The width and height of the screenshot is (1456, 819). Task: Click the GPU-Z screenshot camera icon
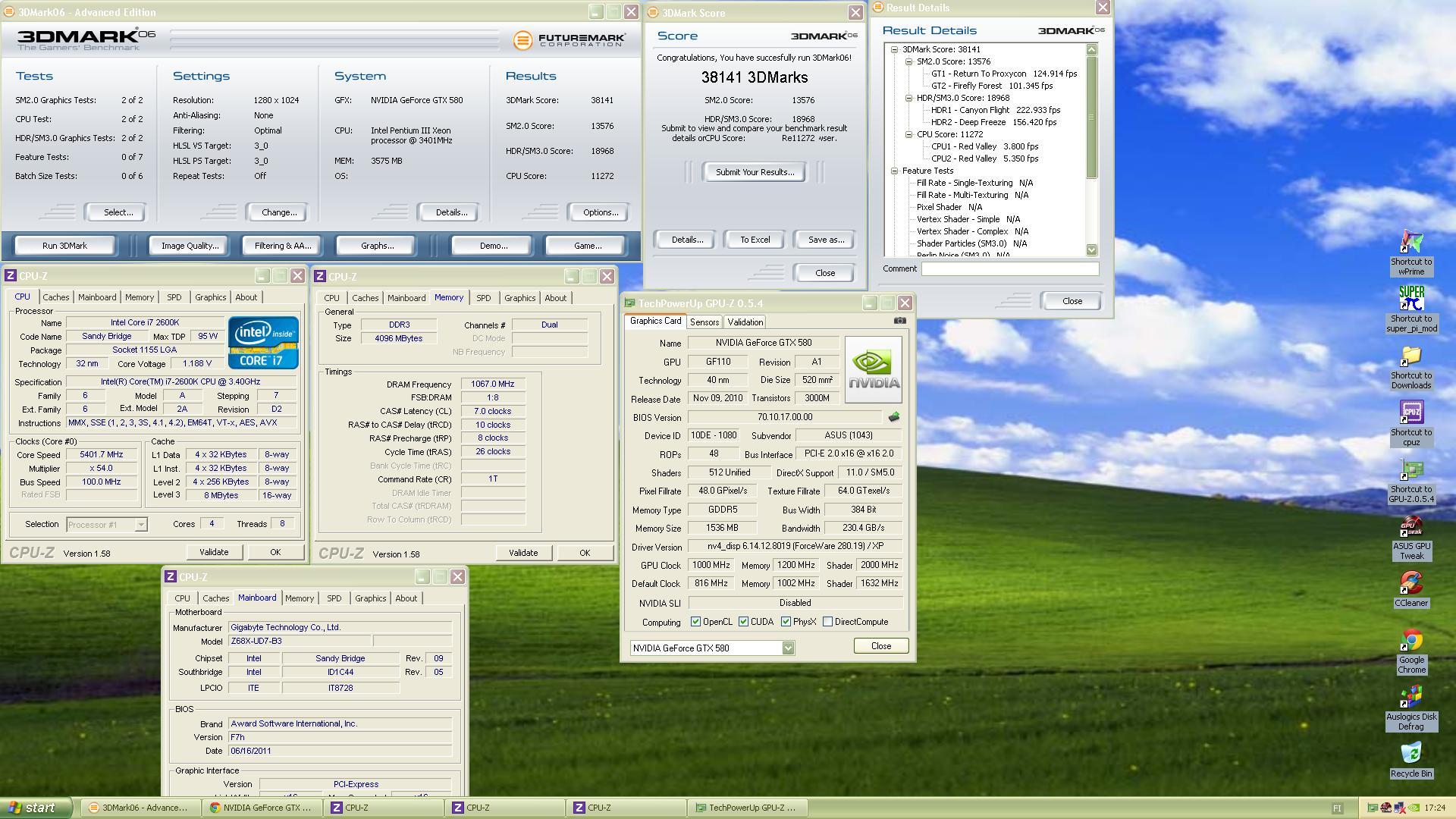coord(899,321)
